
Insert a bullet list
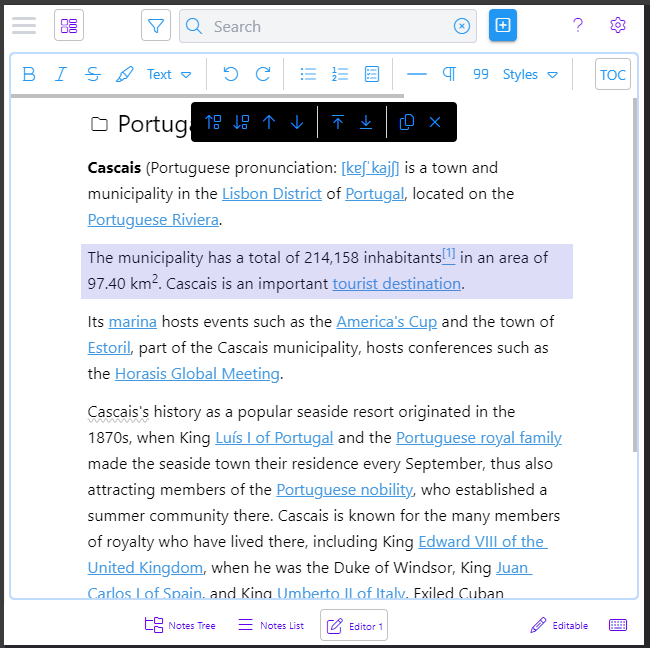tap(308, 75)
